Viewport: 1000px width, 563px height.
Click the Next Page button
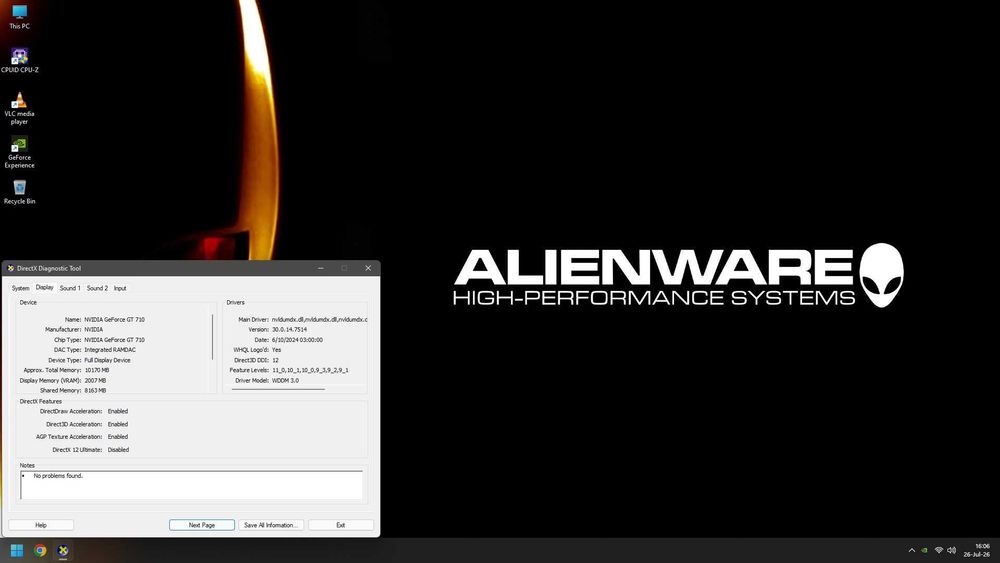(x=202, y=525)
